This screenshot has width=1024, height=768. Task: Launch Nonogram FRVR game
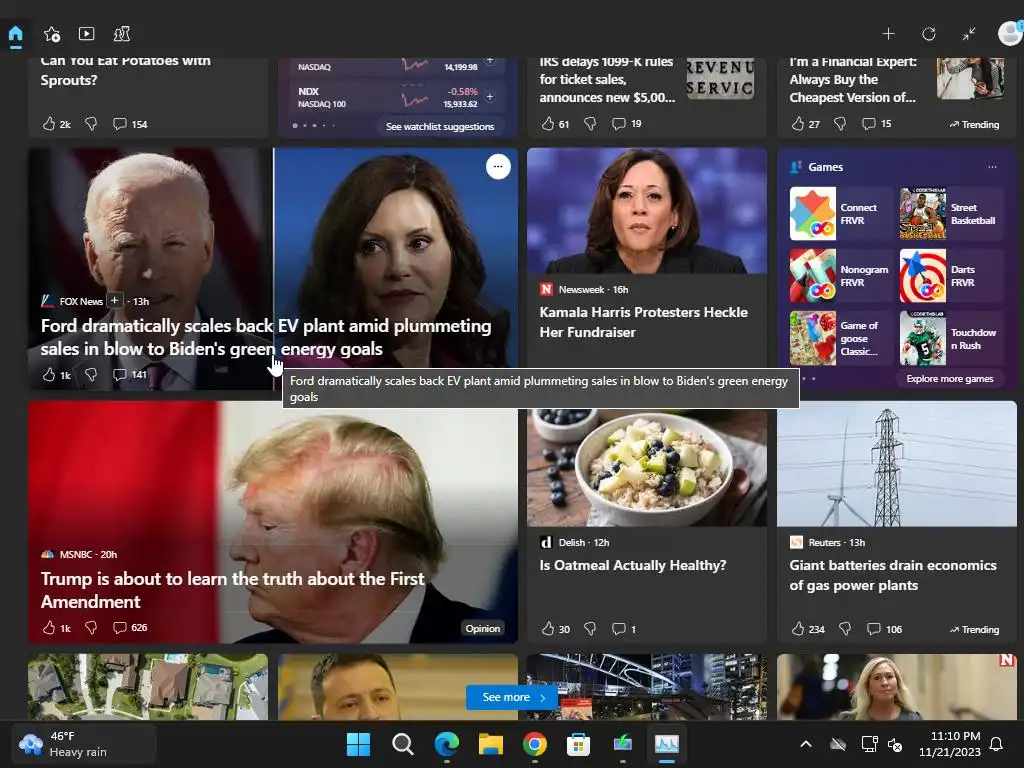point(840,276)
